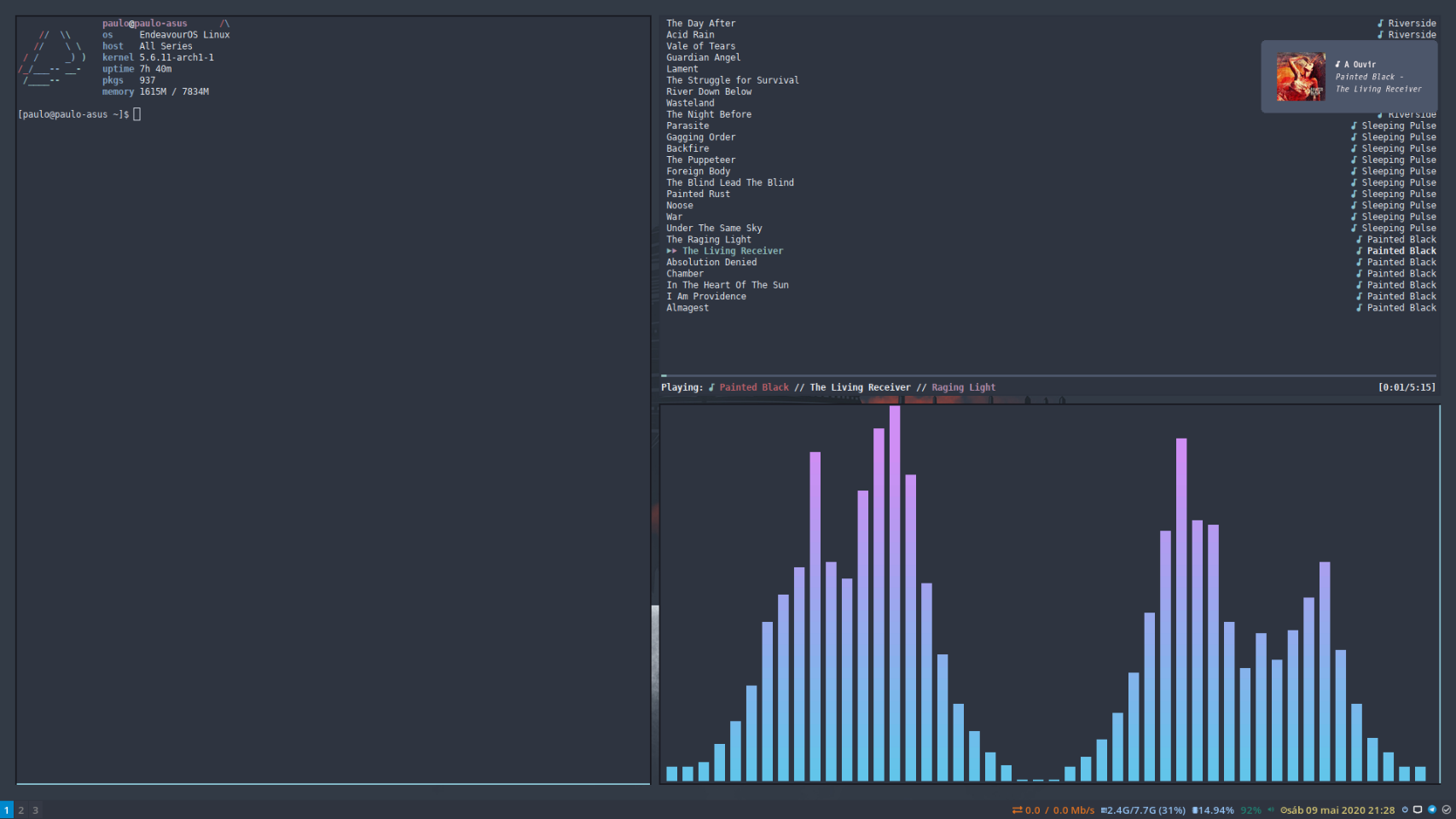Click the Telegram tray icon
Viewport: 1456px width, 819px height.
(x=1432, y=810)
